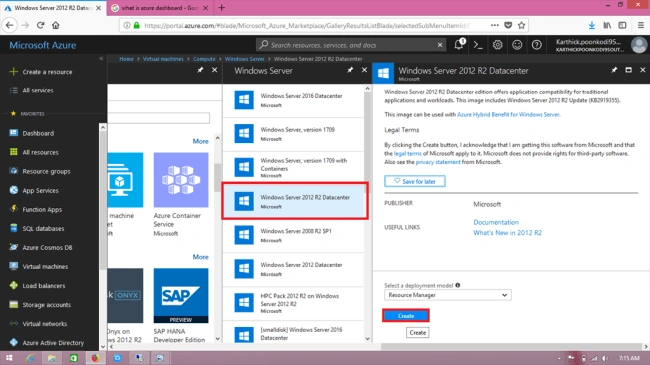The height and width of the screenshot is (365, 650).
Task: Open Firefox hamburger menu
Action: [x=640, y=25]
